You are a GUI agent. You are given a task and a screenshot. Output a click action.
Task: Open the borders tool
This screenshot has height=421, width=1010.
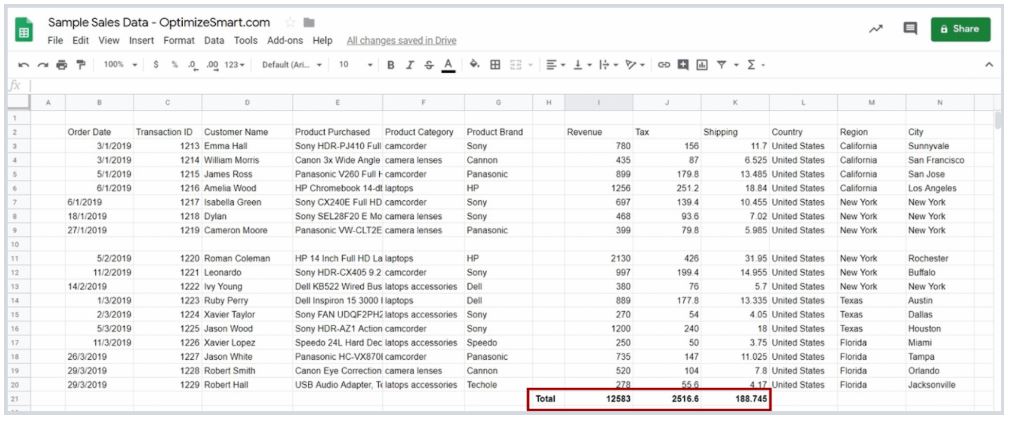tap(495, 65)
